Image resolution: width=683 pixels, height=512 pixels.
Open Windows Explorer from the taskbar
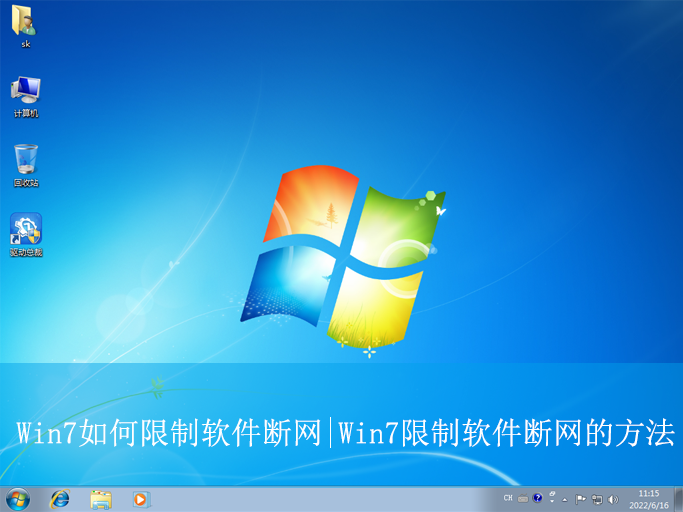[100, 498]
